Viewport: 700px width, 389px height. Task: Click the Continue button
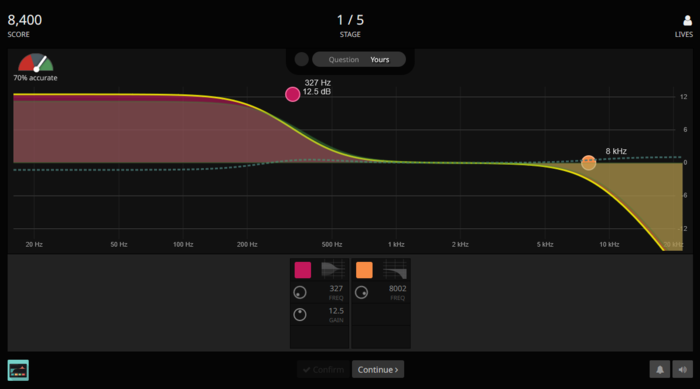tap(378, 369)
